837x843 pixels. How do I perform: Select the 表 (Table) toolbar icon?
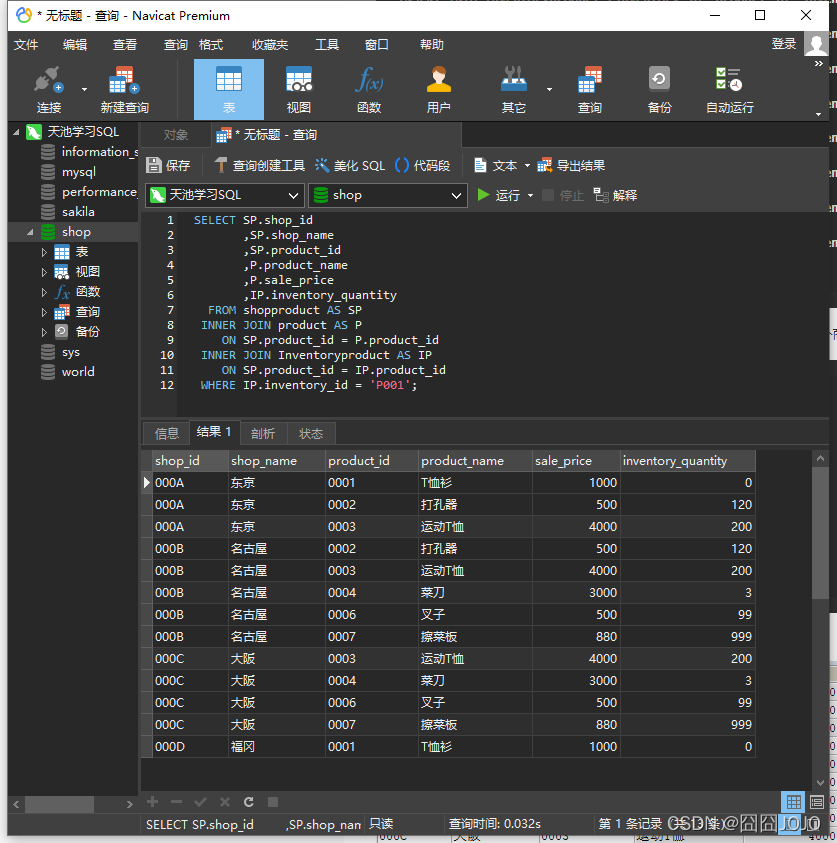point(229,89)
